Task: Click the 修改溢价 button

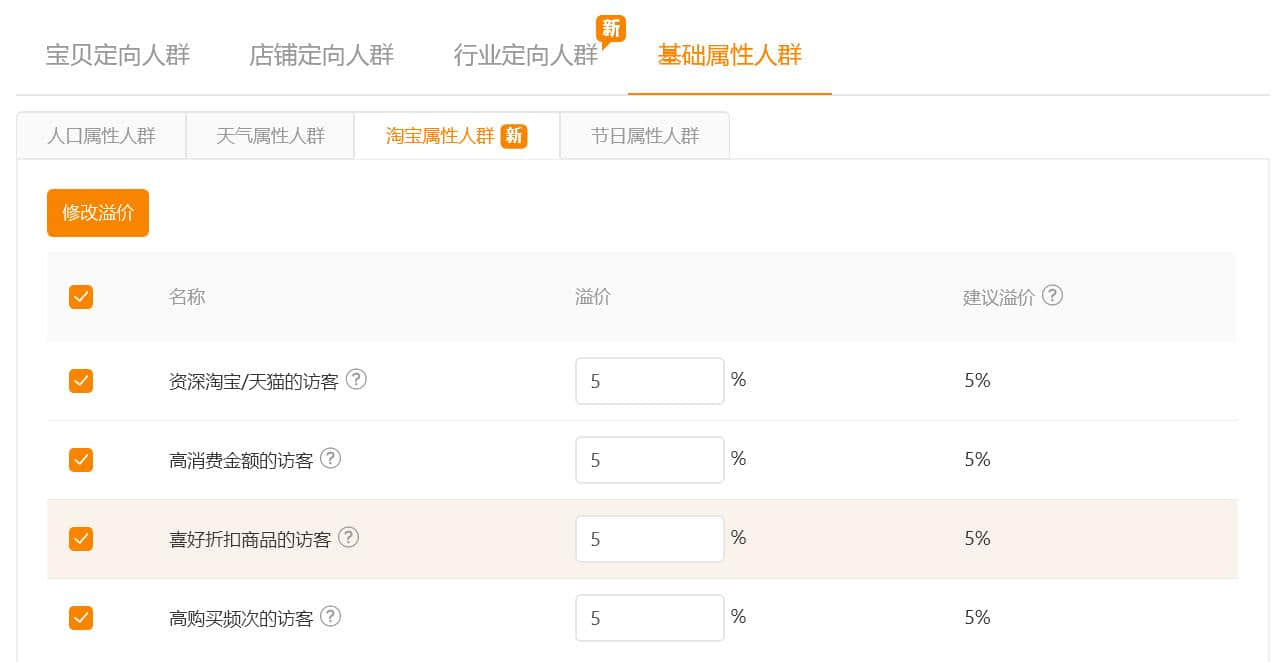Action: tap(98, 213)
